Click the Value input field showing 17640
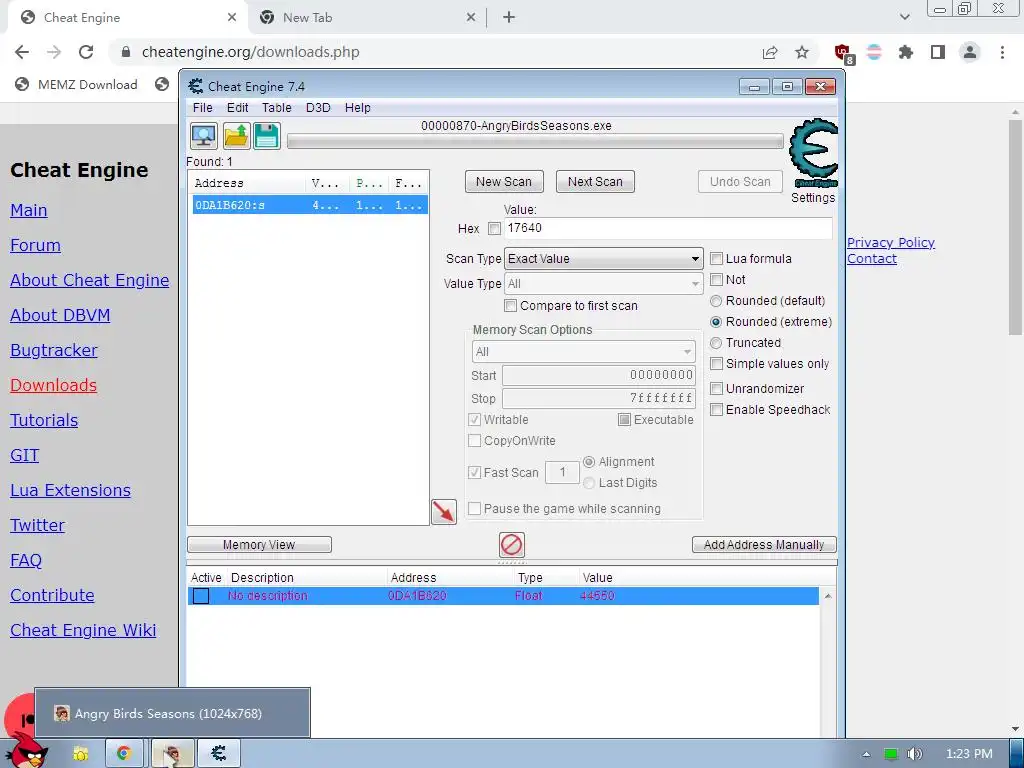The width and height of the screenshot is (1024, 768). pyautogui.click(x=668, y=228)
